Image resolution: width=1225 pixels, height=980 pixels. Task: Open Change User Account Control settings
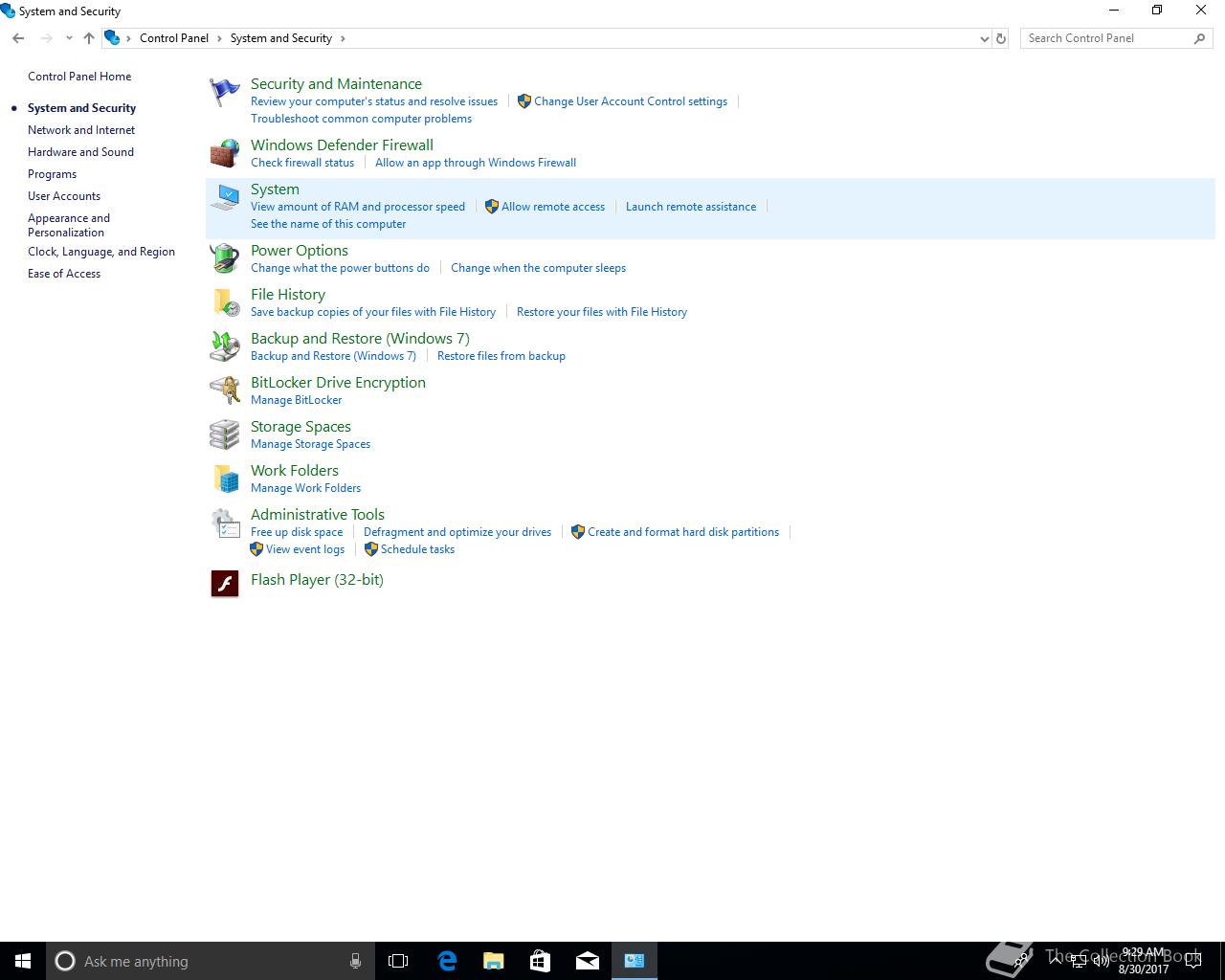pos(630,101)
